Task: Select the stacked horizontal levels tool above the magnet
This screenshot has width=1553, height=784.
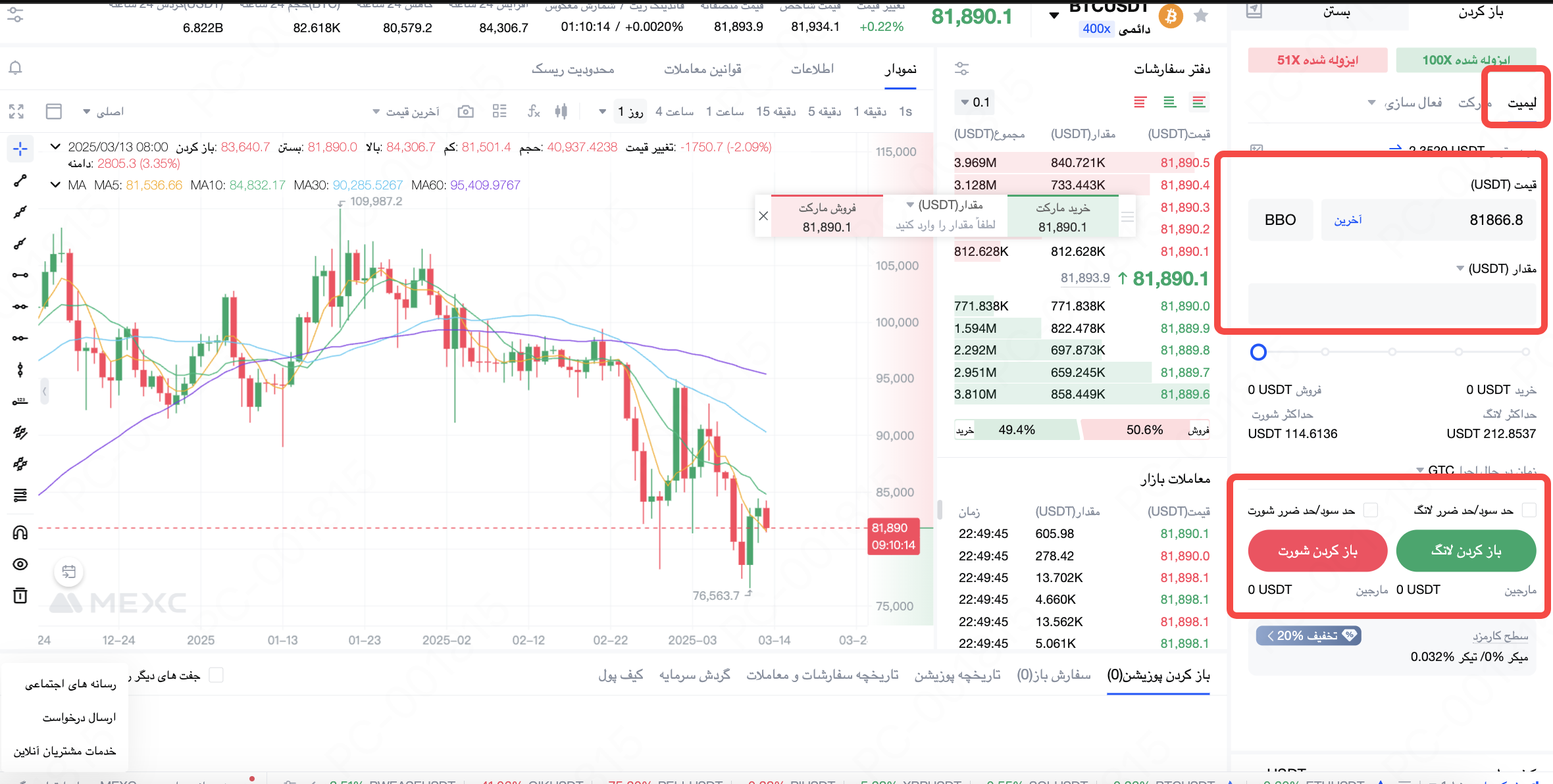Action: point(20,495)
